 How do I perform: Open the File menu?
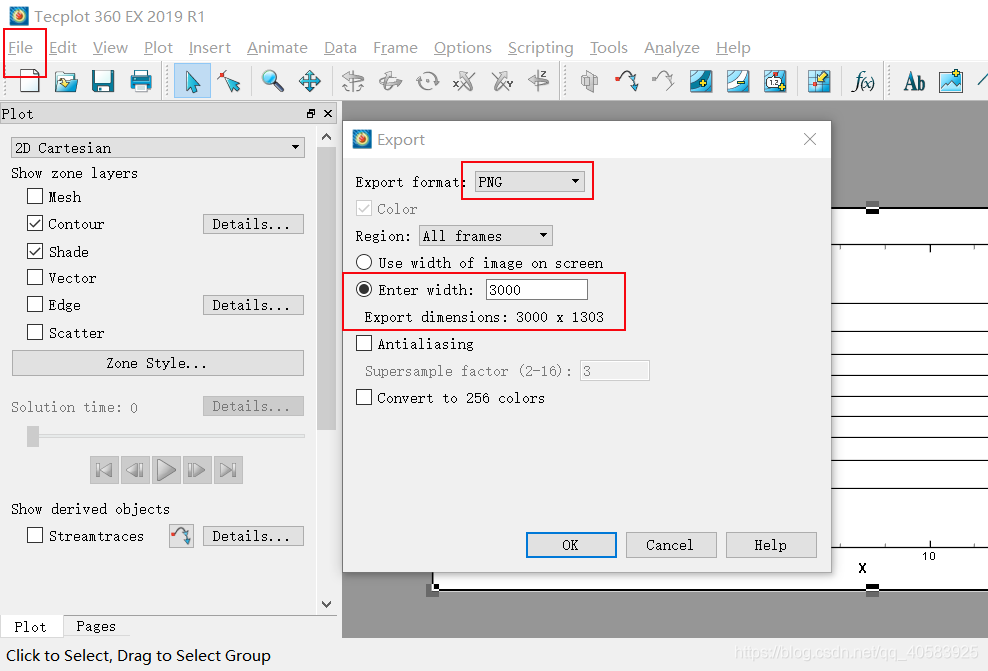click(21, 48)
